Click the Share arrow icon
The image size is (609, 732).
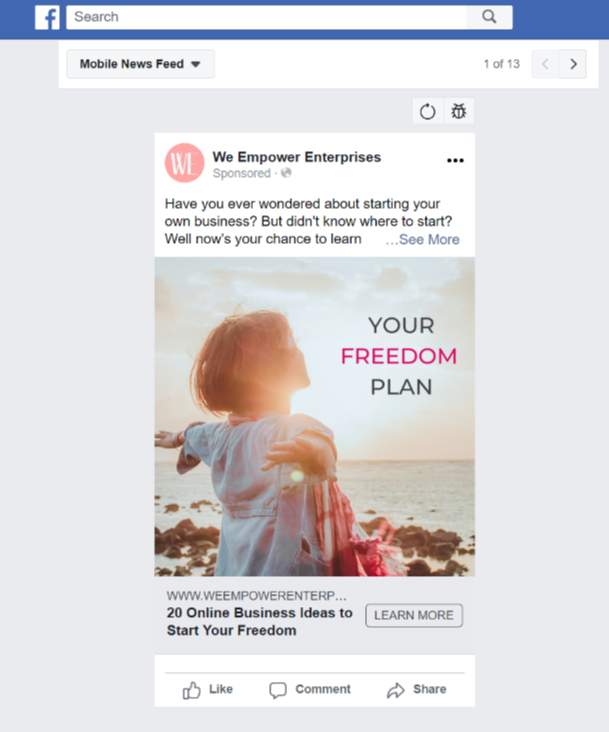[396, 690]
